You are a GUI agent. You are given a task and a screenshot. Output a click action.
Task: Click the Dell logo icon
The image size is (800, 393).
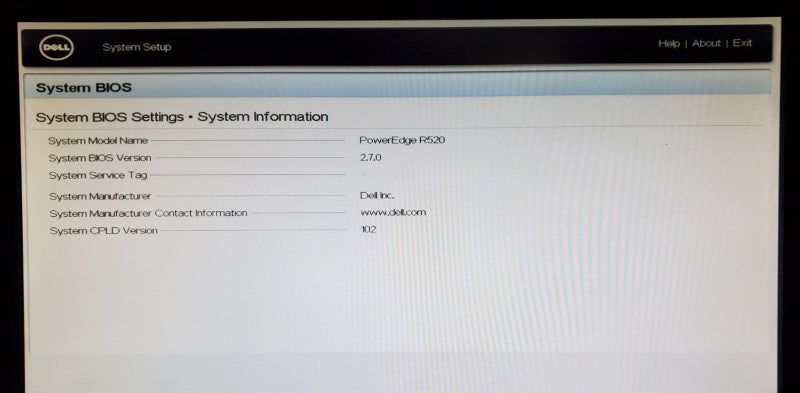tap(56, 48)
